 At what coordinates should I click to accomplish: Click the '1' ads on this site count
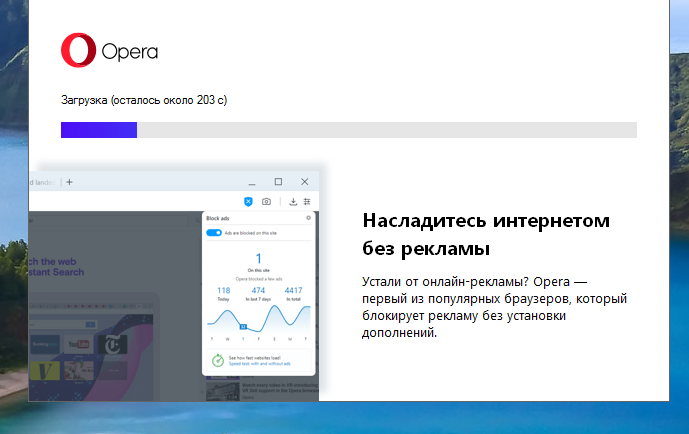coord(258,258)
